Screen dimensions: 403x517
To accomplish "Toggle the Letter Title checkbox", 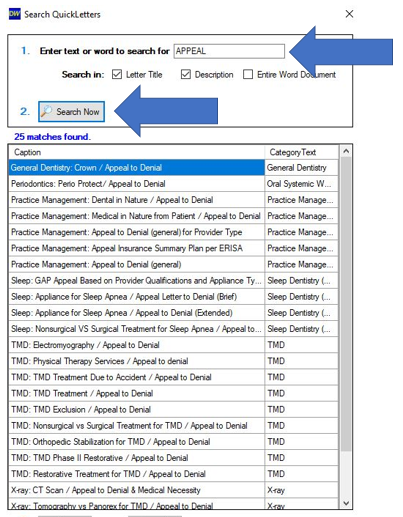I will point(117,74).
